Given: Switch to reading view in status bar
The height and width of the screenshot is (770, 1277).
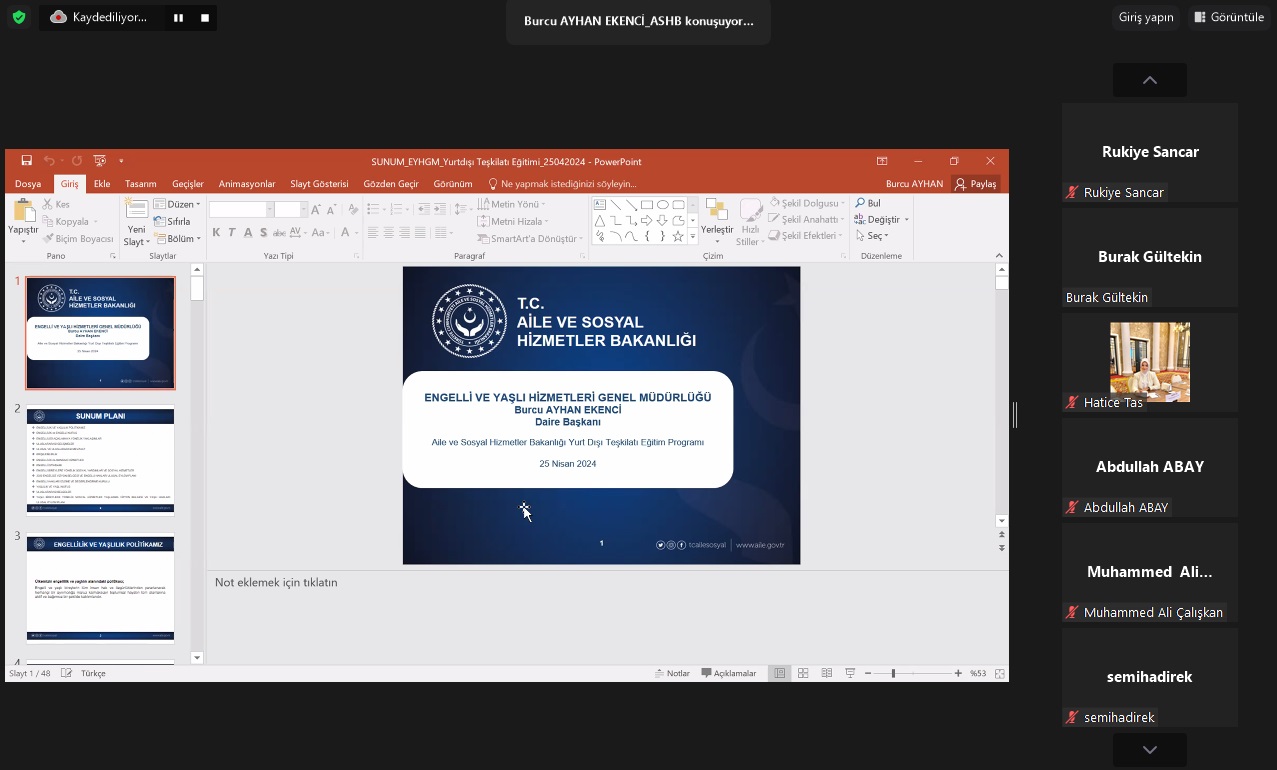Looking at the screenshot, I should [827, 674].
